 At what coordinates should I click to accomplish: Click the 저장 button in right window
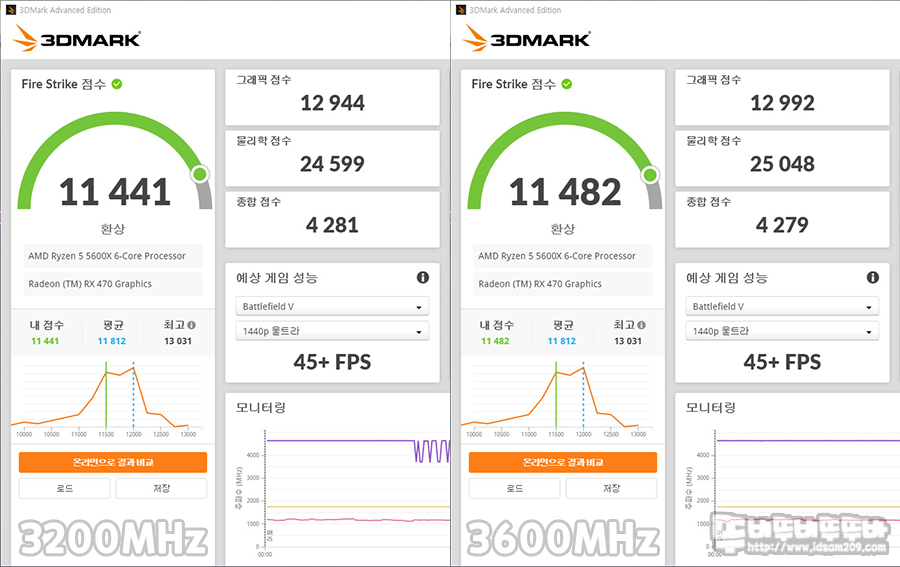coord(611,488)
